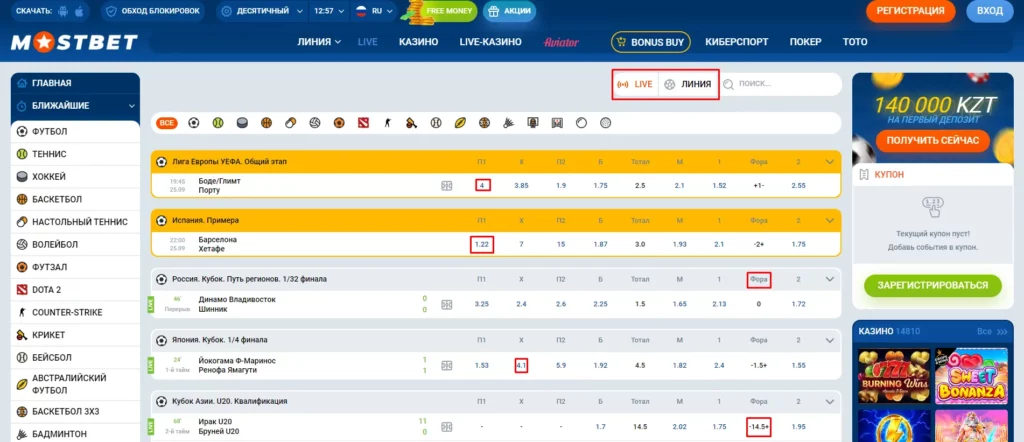Image resolution: width=1024 pixels, height=442 pixels.
Task: Select the table tennis icon in filter row
Action: pos(290,123)
